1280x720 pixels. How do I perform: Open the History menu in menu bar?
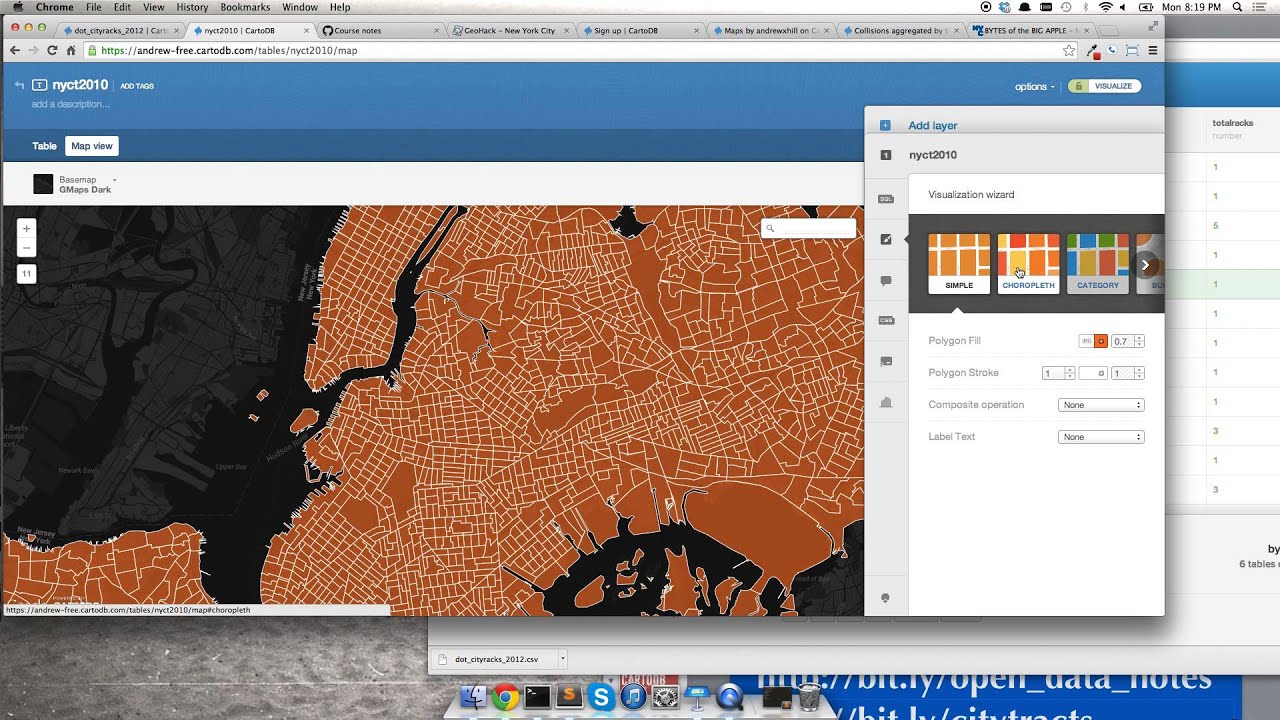[x=192, y=7]
